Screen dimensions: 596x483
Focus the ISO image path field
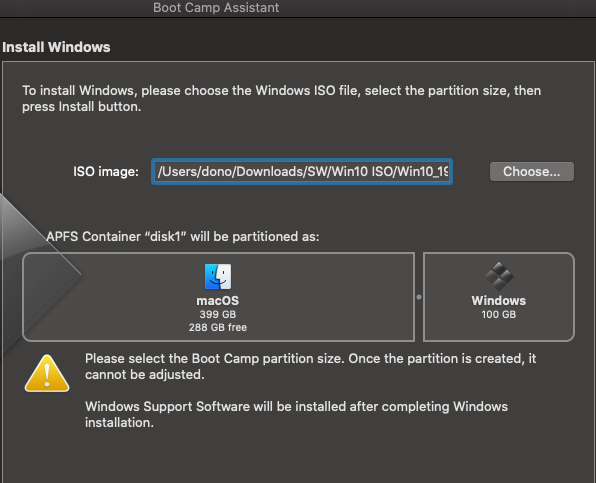(302, 172)
